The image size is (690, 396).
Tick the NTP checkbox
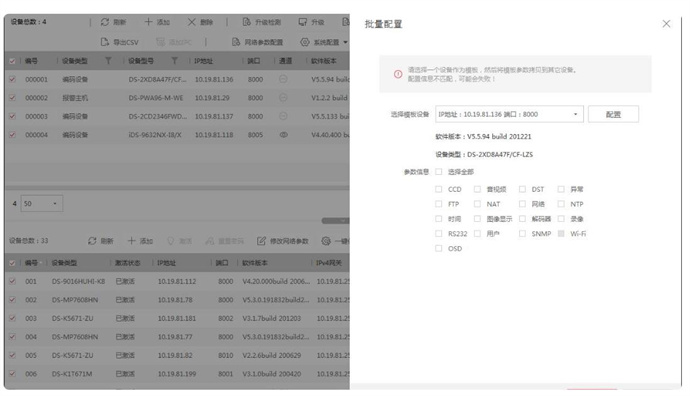(561, 204)
